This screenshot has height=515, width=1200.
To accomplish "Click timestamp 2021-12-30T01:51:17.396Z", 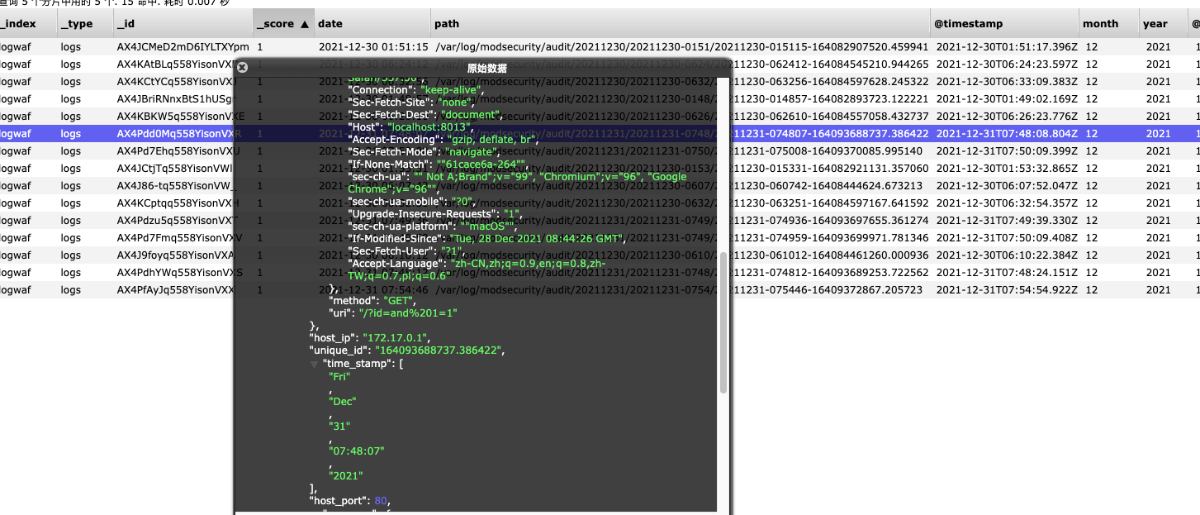I will tap(1005, 47).
